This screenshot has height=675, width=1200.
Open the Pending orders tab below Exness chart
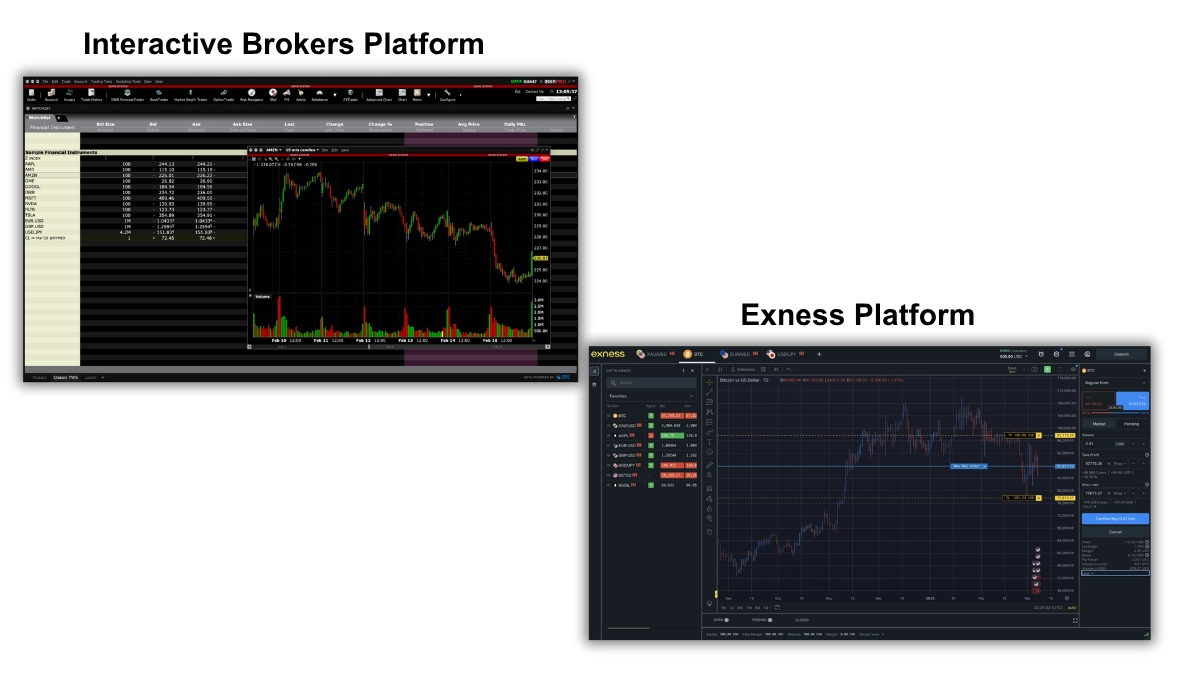click(x=761, y=620)
